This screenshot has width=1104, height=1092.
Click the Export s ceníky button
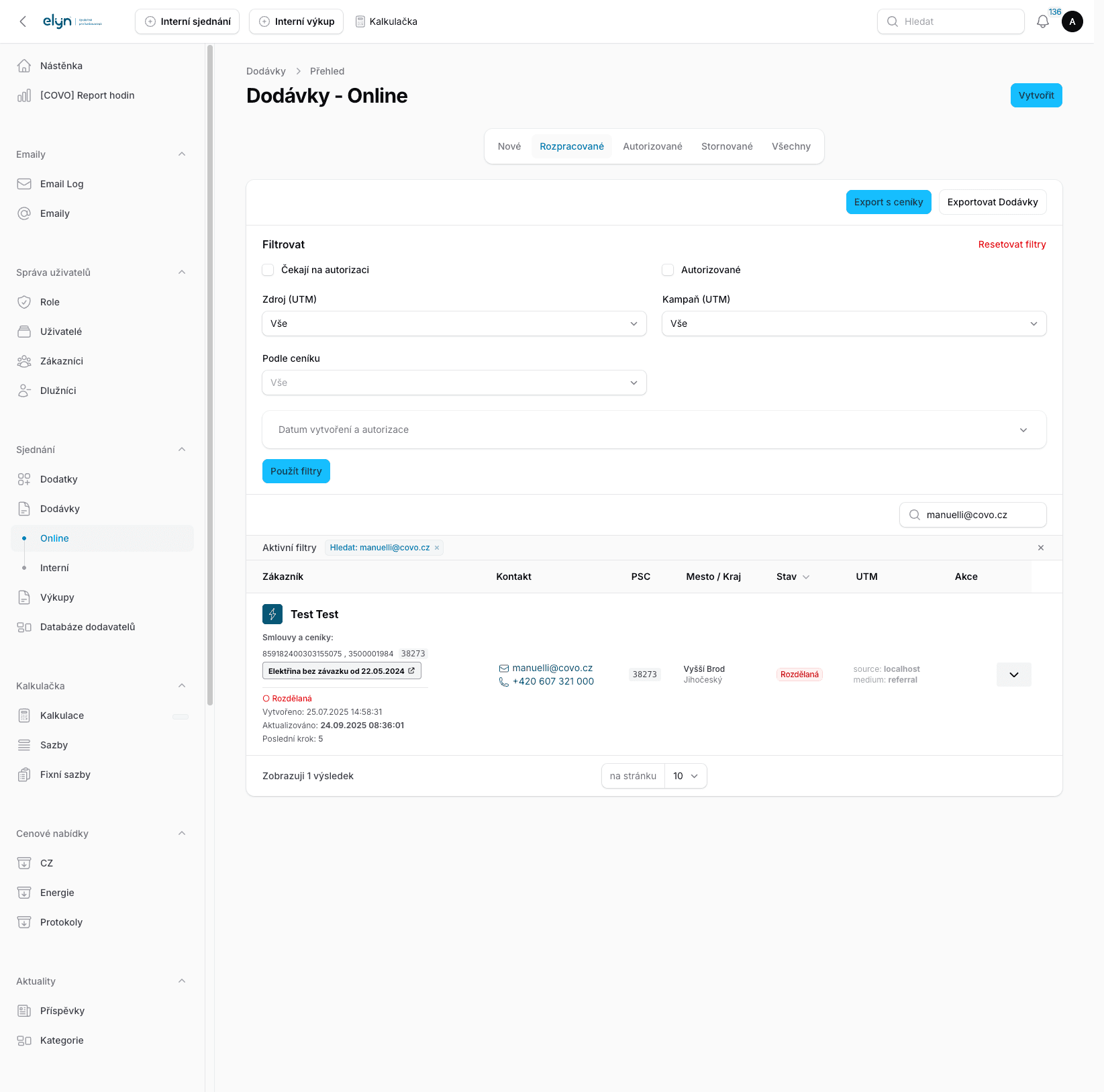[889, 201]
